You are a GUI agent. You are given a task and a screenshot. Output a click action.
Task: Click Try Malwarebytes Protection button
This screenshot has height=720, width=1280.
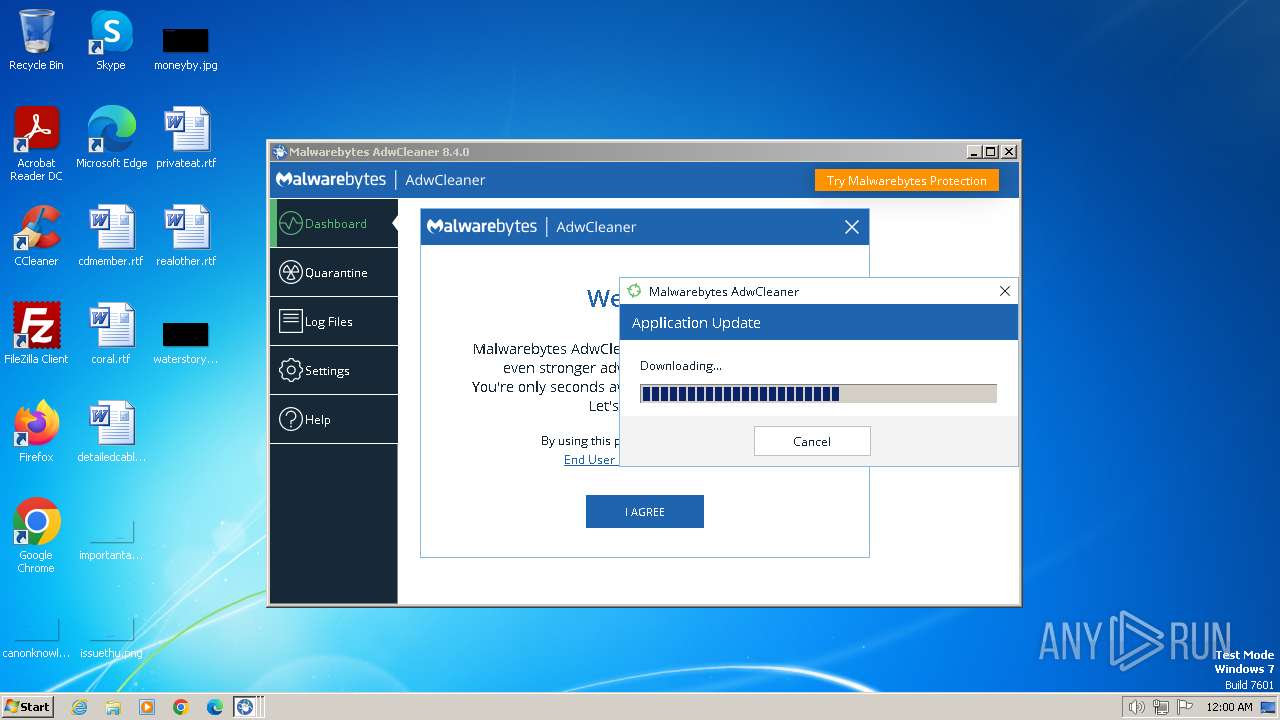pos(906,181)
